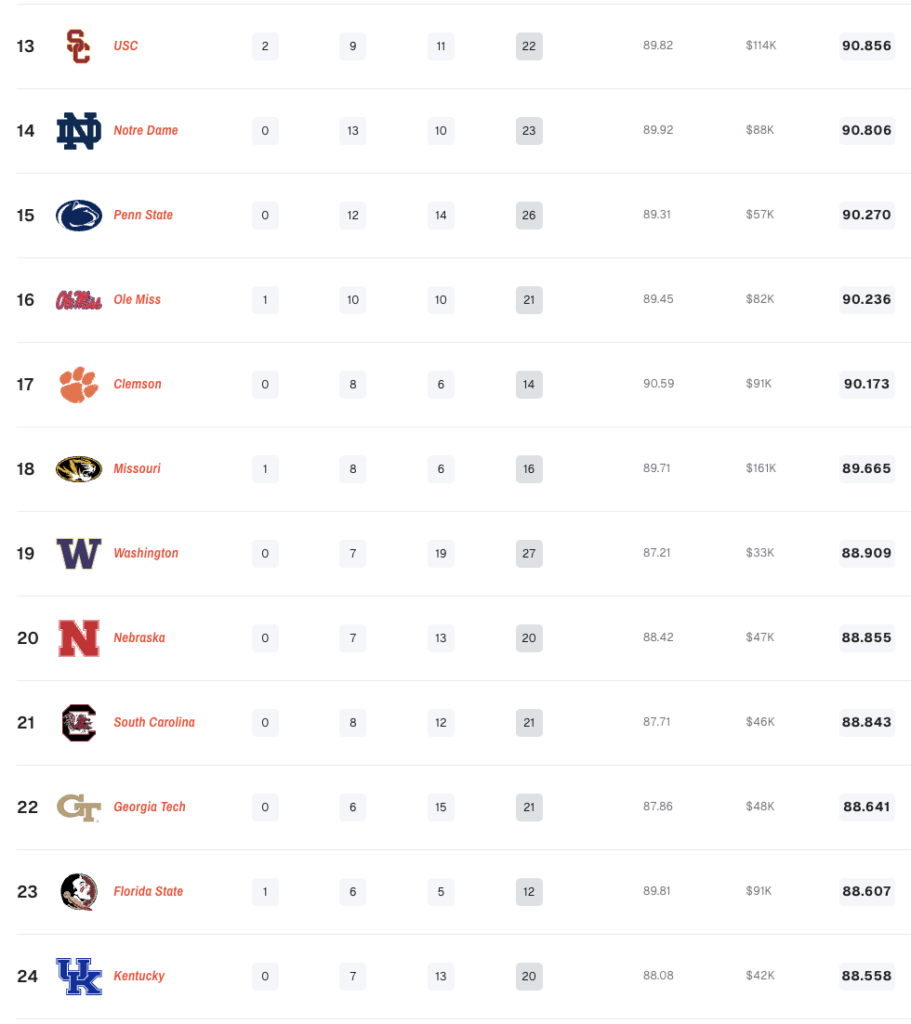Select the Georgia Tech GT logo
The image size is (911, 1024).
[x=78, y=807]
